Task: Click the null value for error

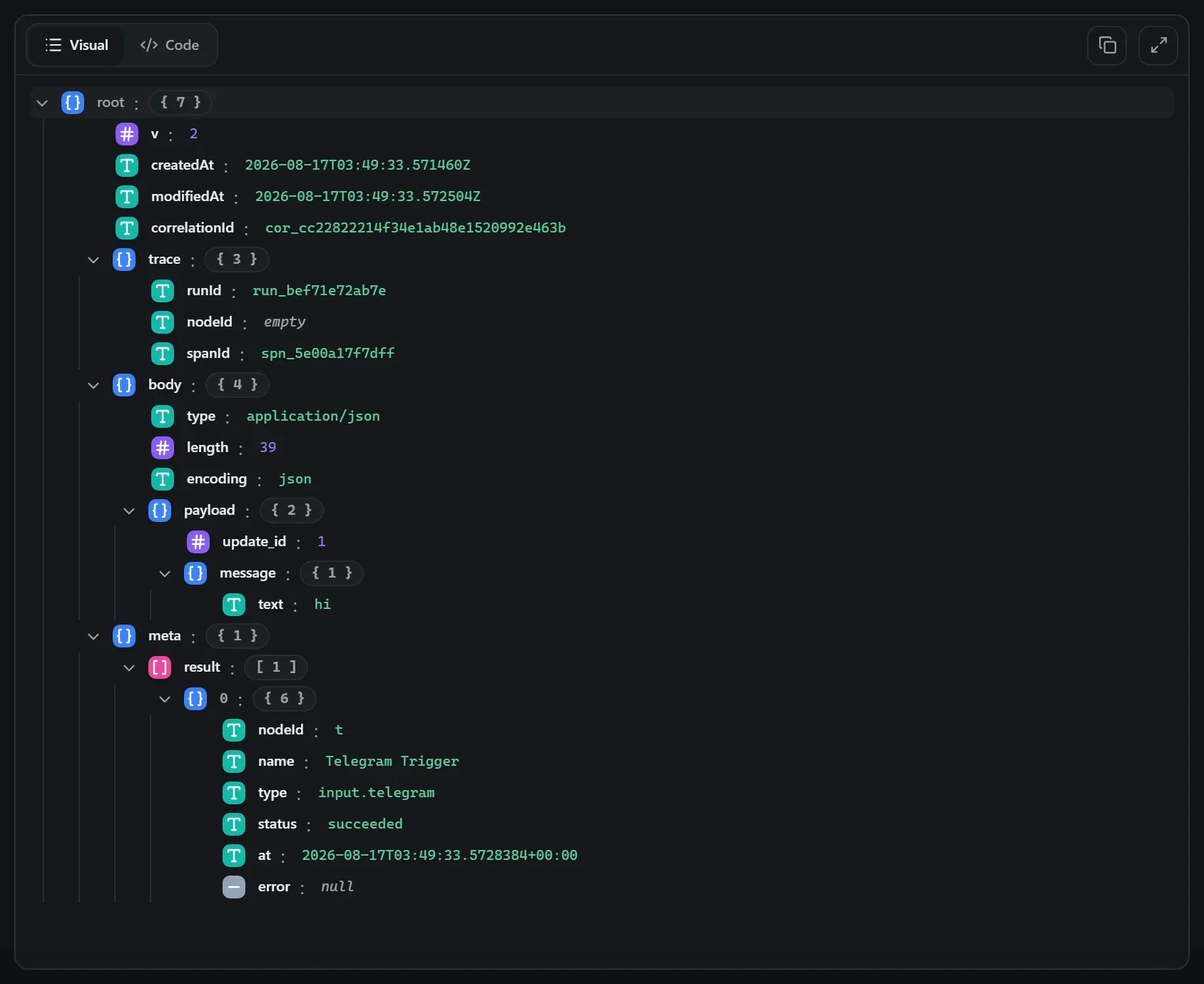Action: coord(337,887)
